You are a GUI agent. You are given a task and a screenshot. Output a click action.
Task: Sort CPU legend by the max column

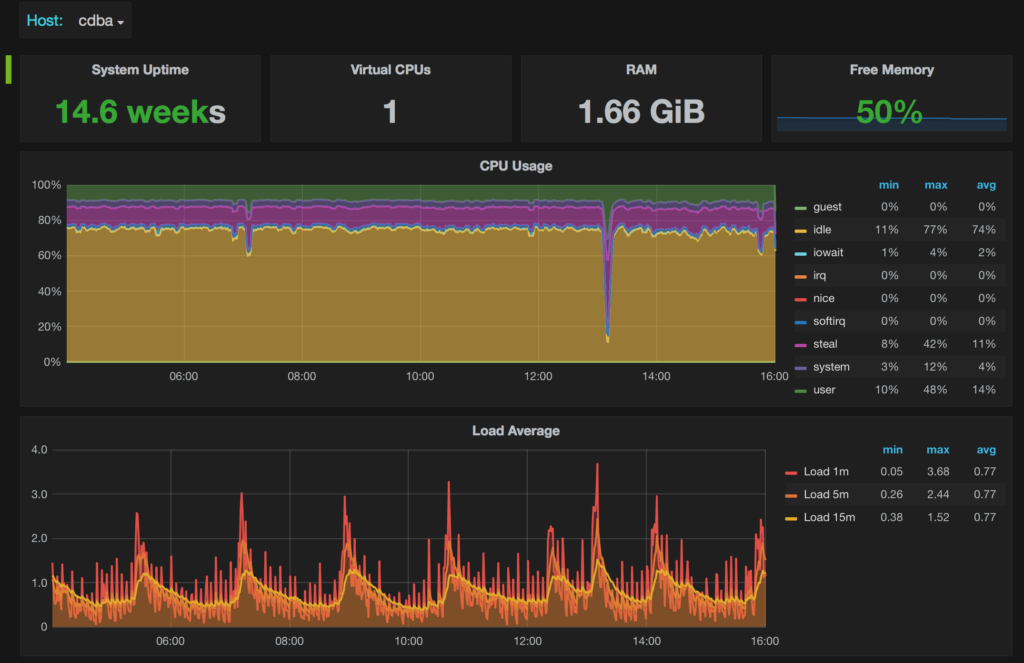point(936,184)
